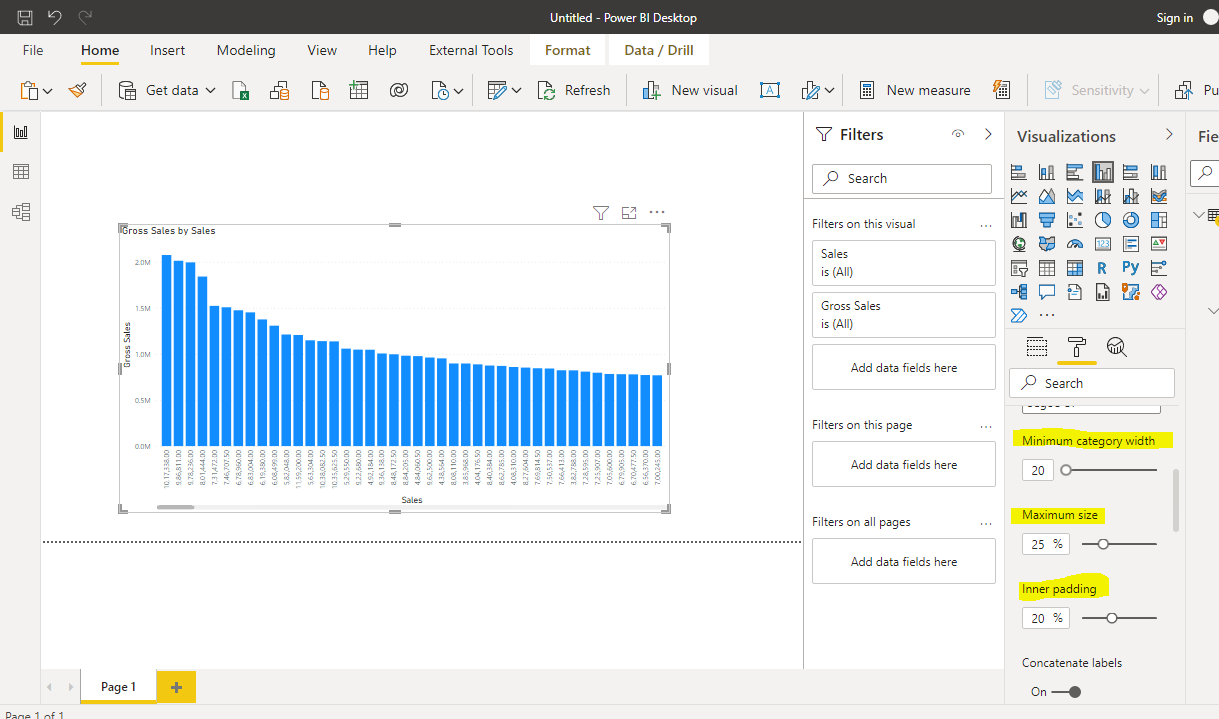
Task: Enter Focus mode on the chart
Action: [629, 212]
